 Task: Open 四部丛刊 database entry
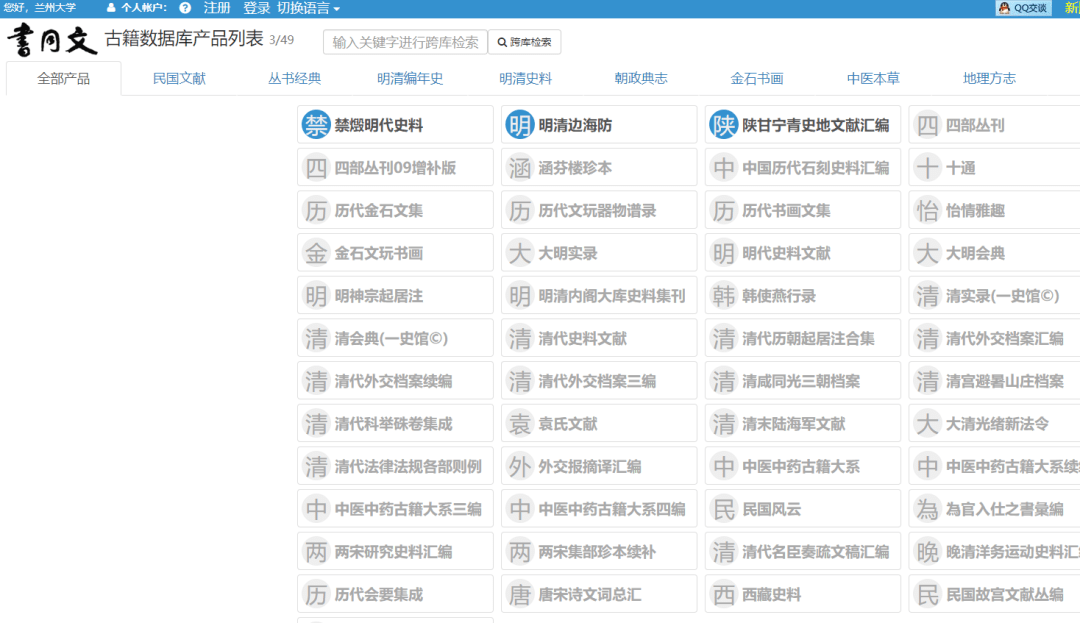pos(994,125)
